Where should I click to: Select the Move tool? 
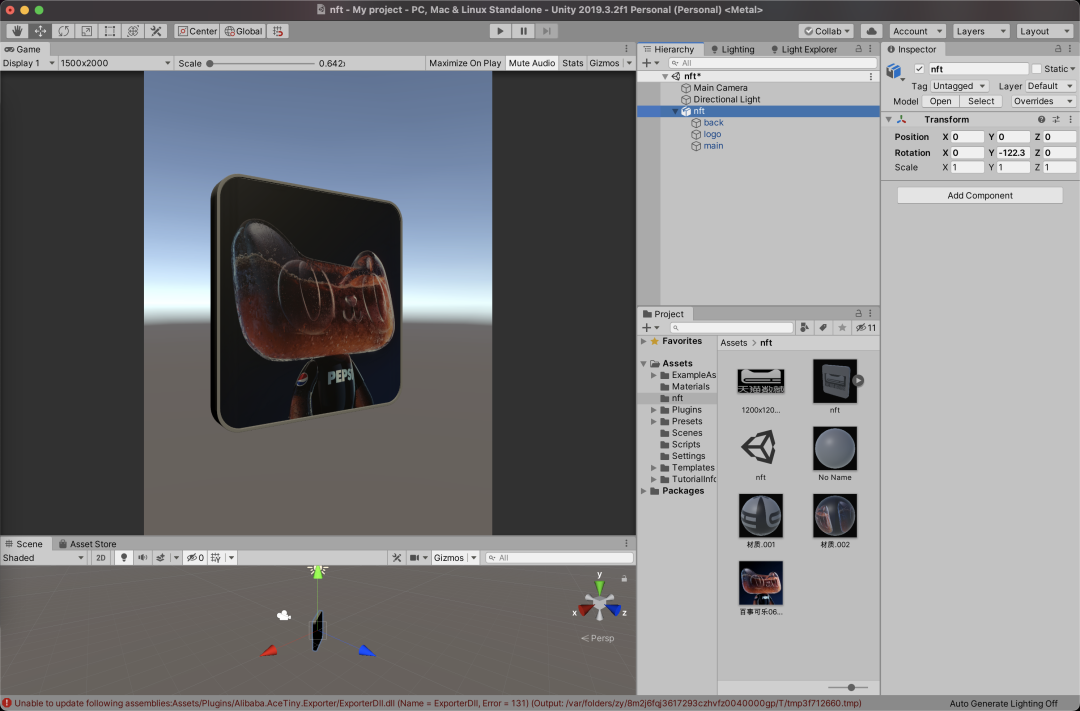(x=41, y=31)
